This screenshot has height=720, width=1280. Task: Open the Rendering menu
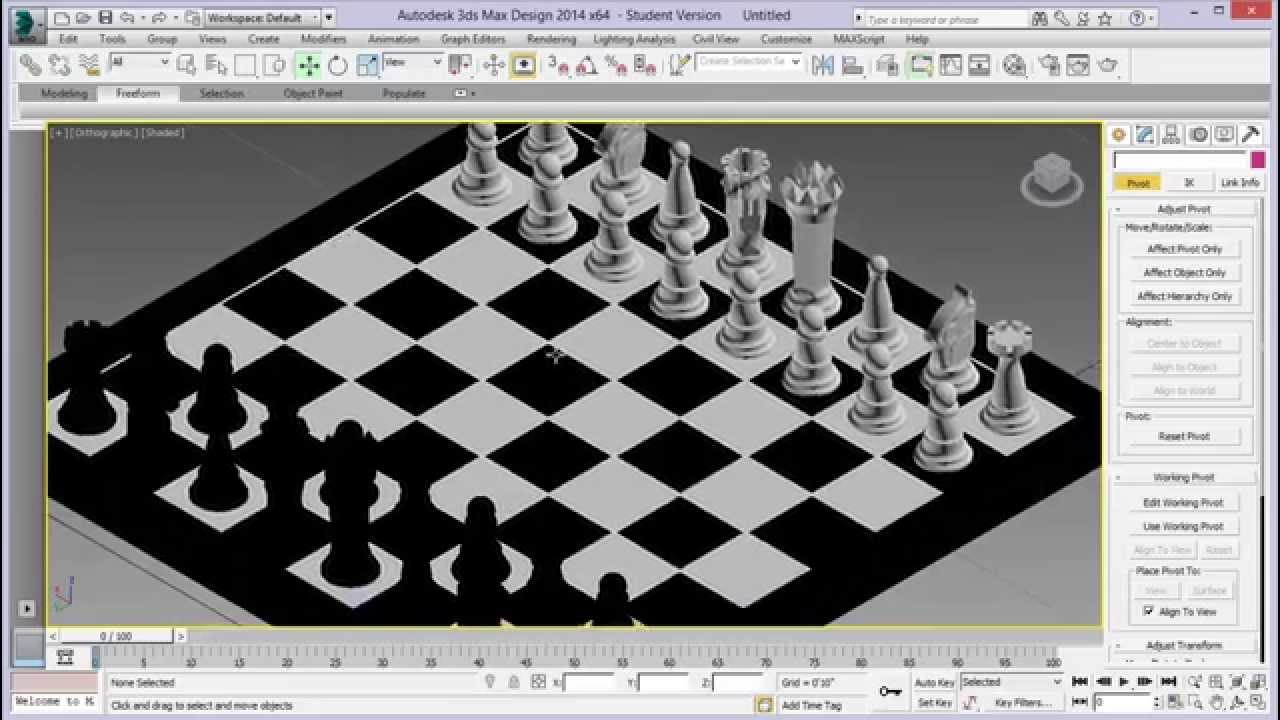[x=551, y=39]
